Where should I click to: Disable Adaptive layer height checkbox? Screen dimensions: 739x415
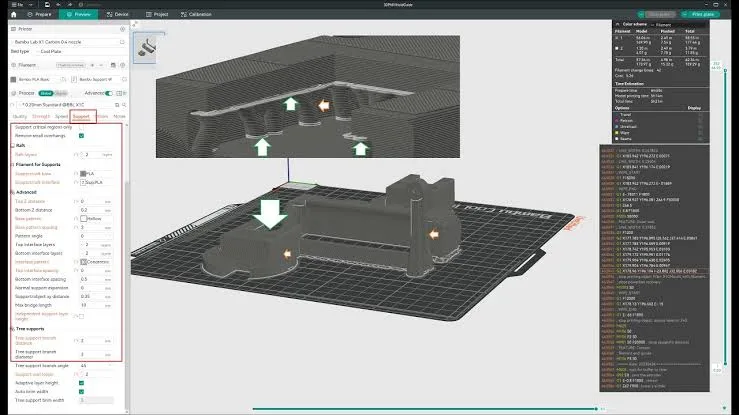tap(81, 383)
